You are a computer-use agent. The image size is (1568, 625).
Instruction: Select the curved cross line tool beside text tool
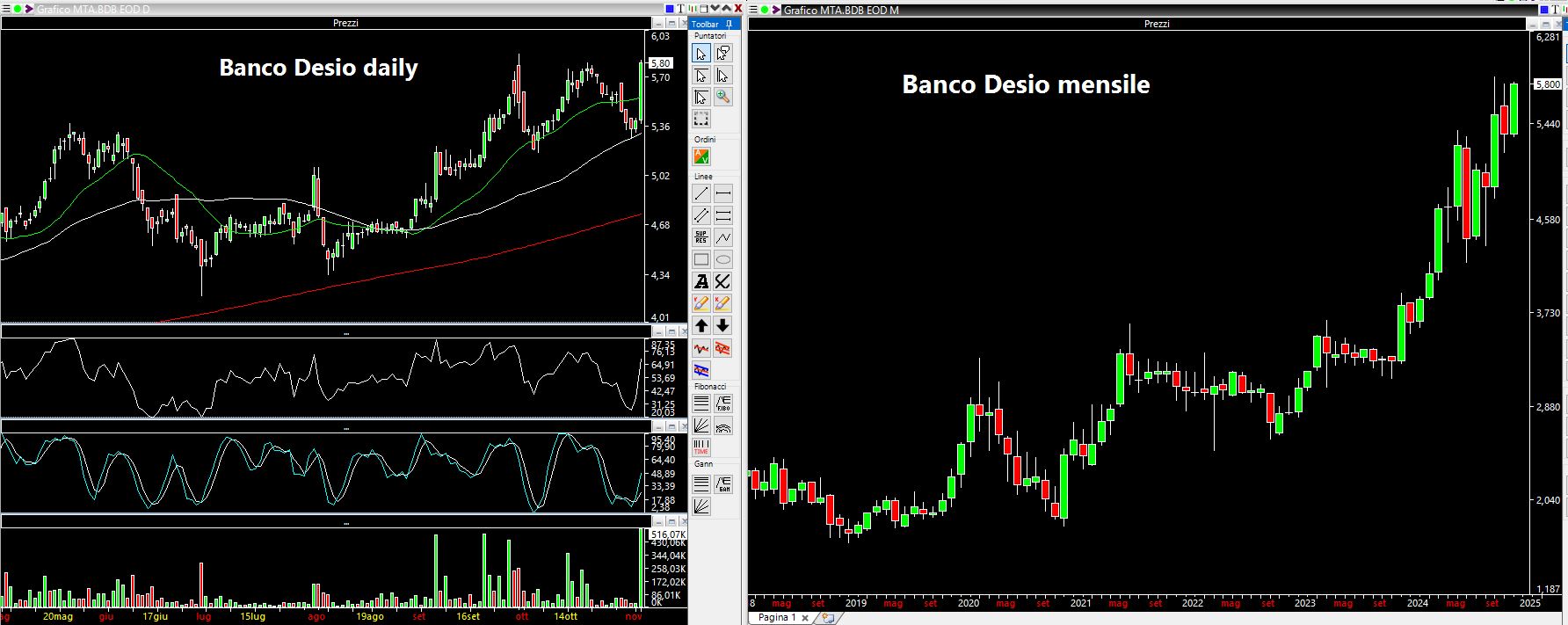point(722,281)
